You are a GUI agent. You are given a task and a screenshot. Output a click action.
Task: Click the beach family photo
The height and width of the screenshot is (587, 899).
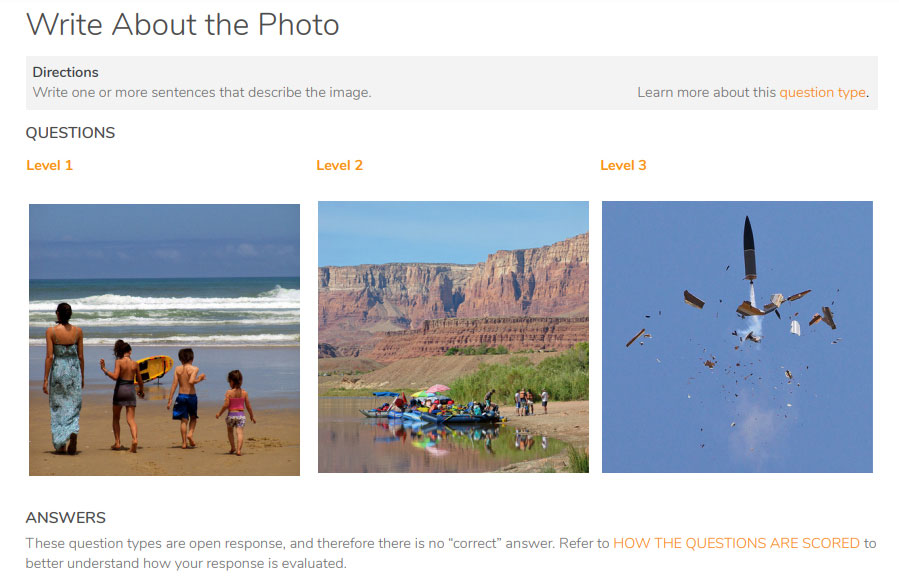[x=165, y=340]
